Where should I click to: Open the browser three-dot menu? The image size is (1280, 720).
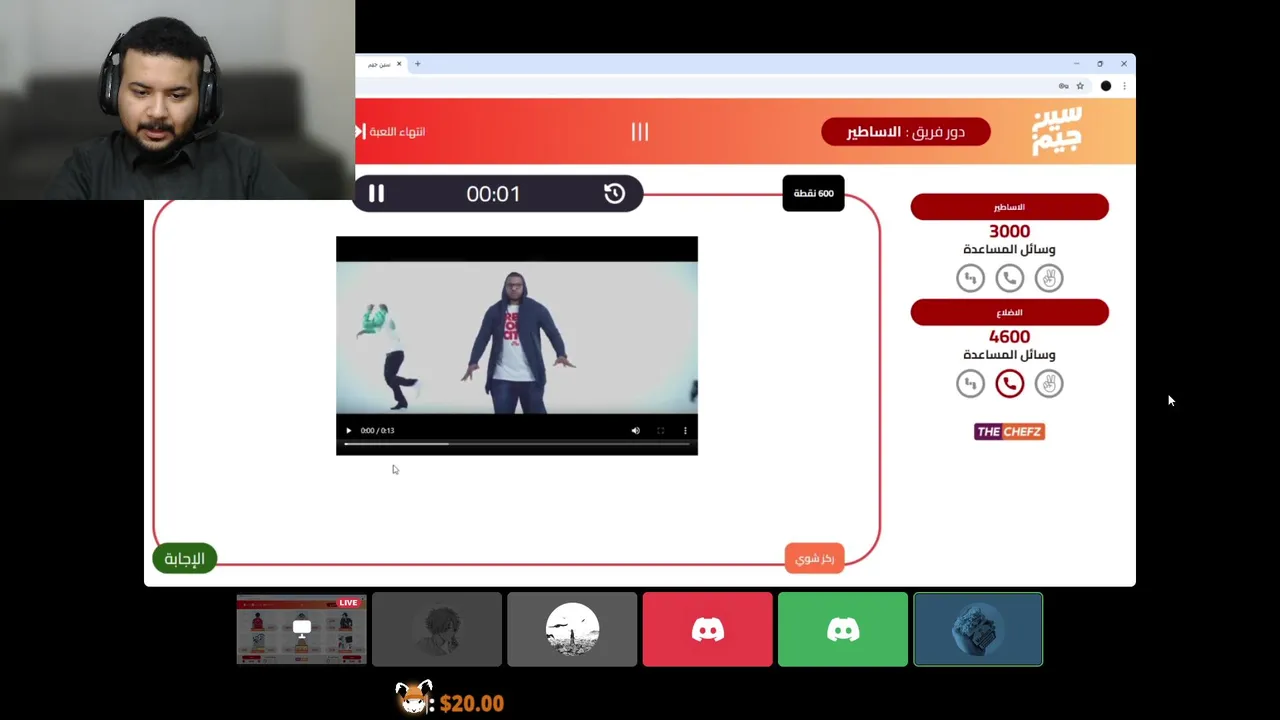pos(1124,86)
